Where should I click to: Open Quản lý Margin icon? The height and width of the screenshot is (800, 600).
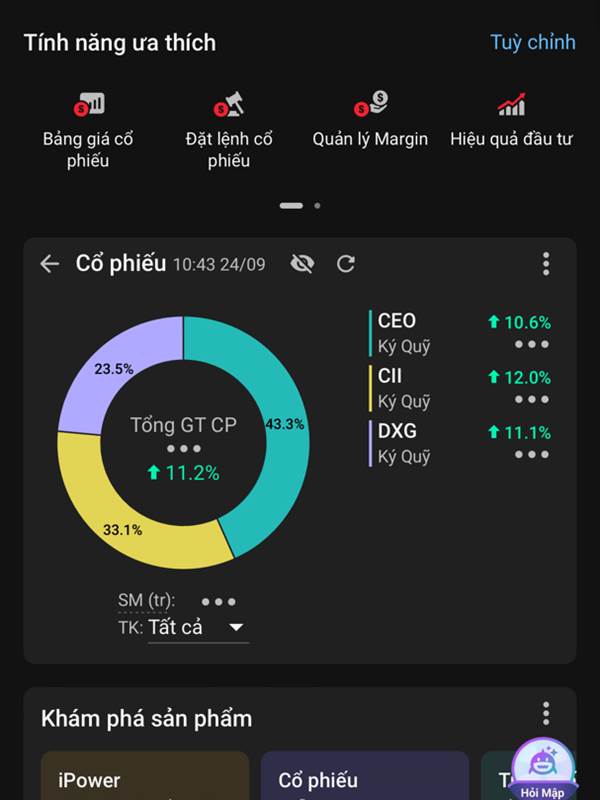[x=370, y=104]
